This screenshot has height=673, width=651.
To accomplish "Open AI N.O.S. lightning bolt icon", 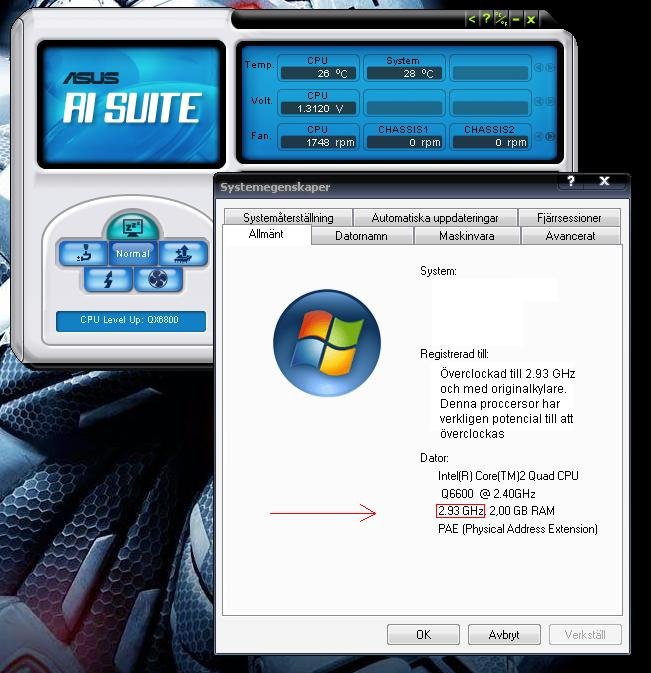I will (x=108, y=279).
